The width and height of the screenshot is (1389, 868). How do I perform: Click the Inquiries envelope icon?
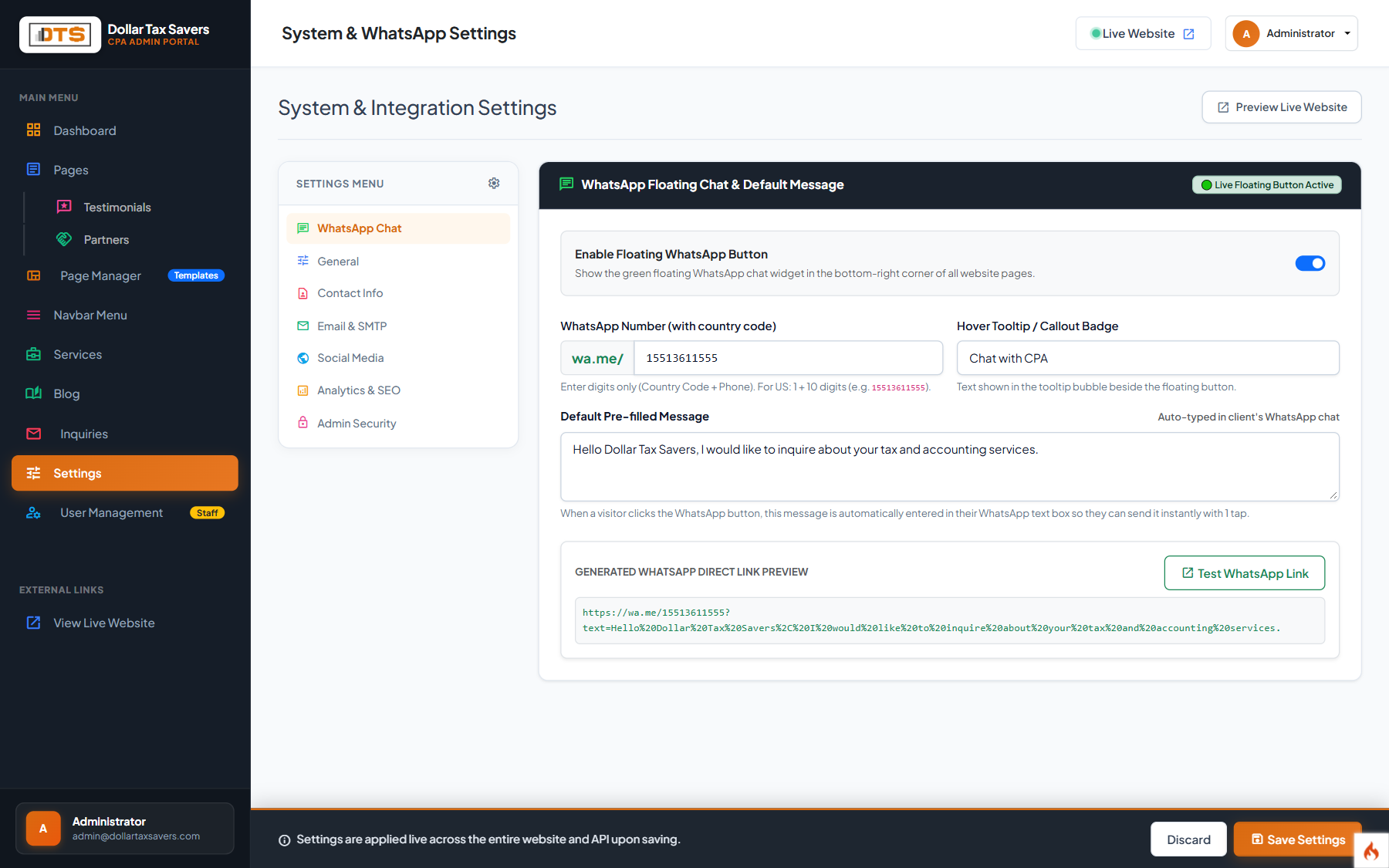pos(33,434)
